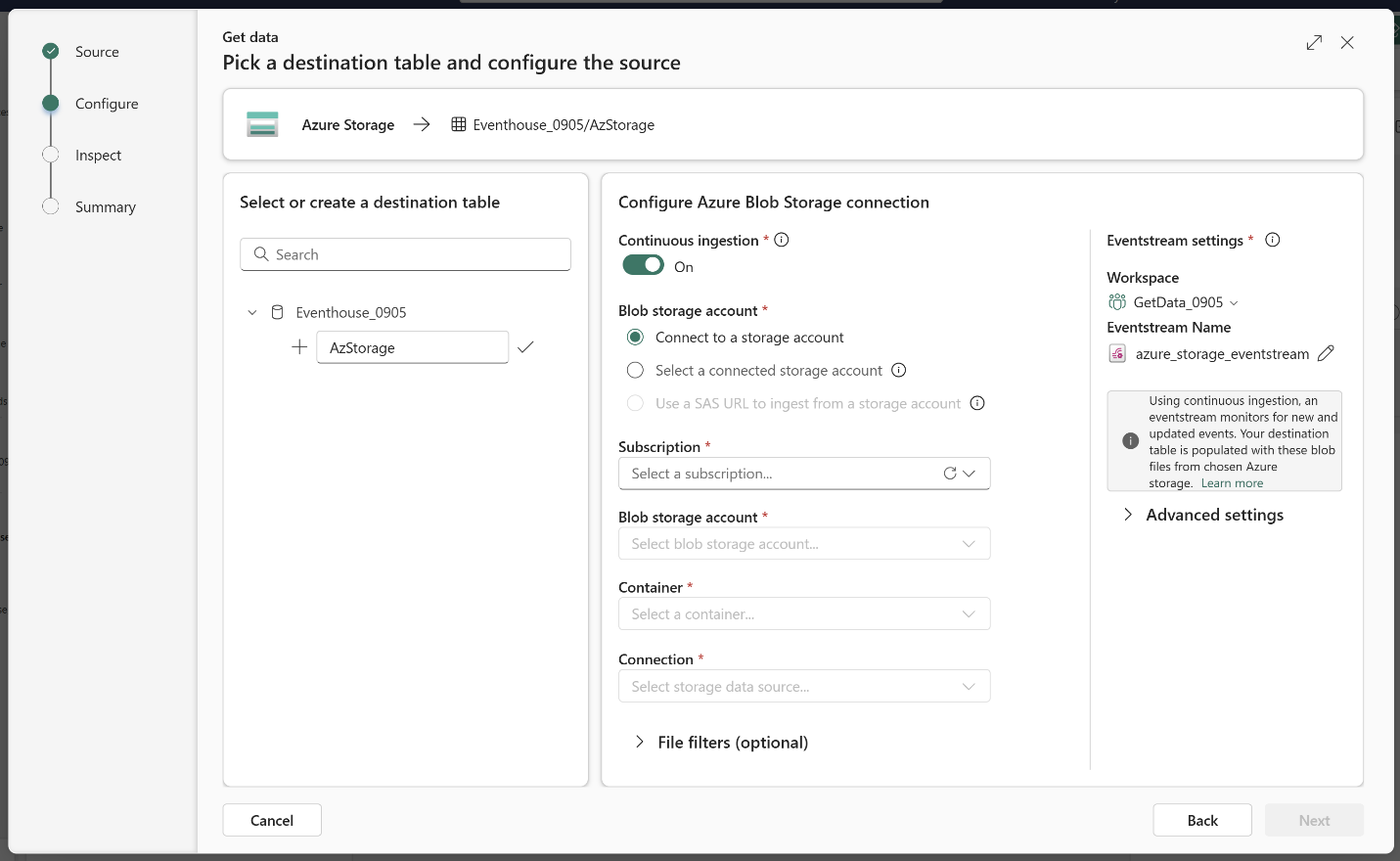Go to the Source step
This screenshot has height=861, width=1400.
pos(97,52)
